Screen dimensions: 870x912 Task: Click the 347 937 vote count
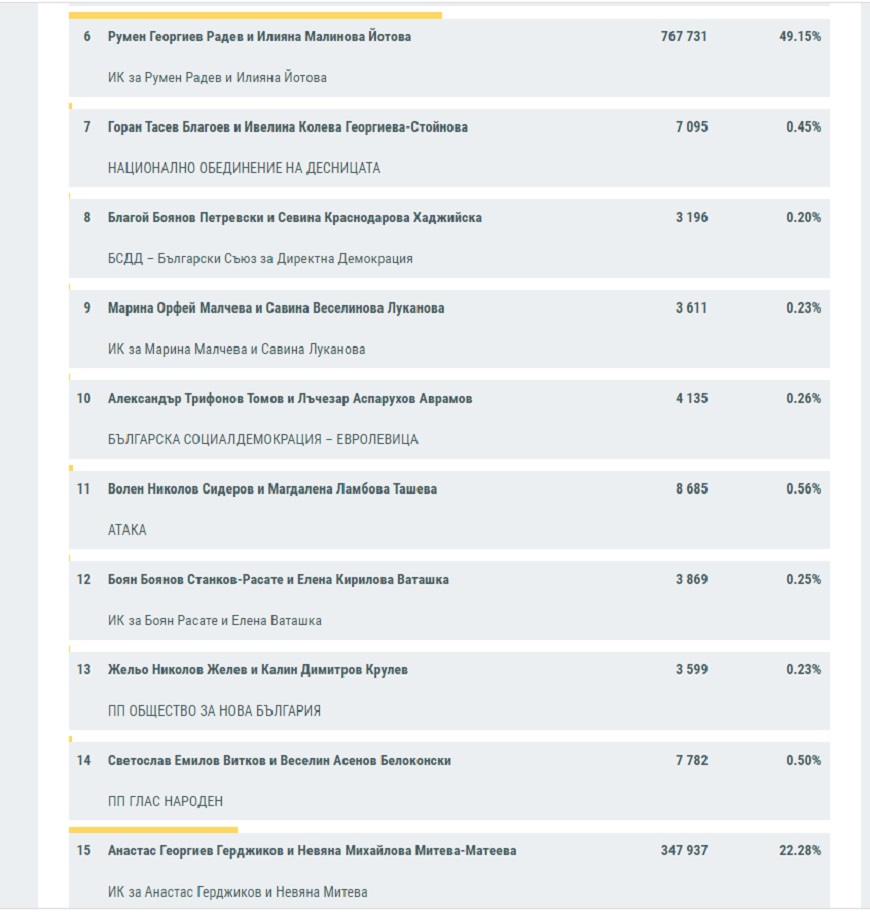[x=684, y=850]
